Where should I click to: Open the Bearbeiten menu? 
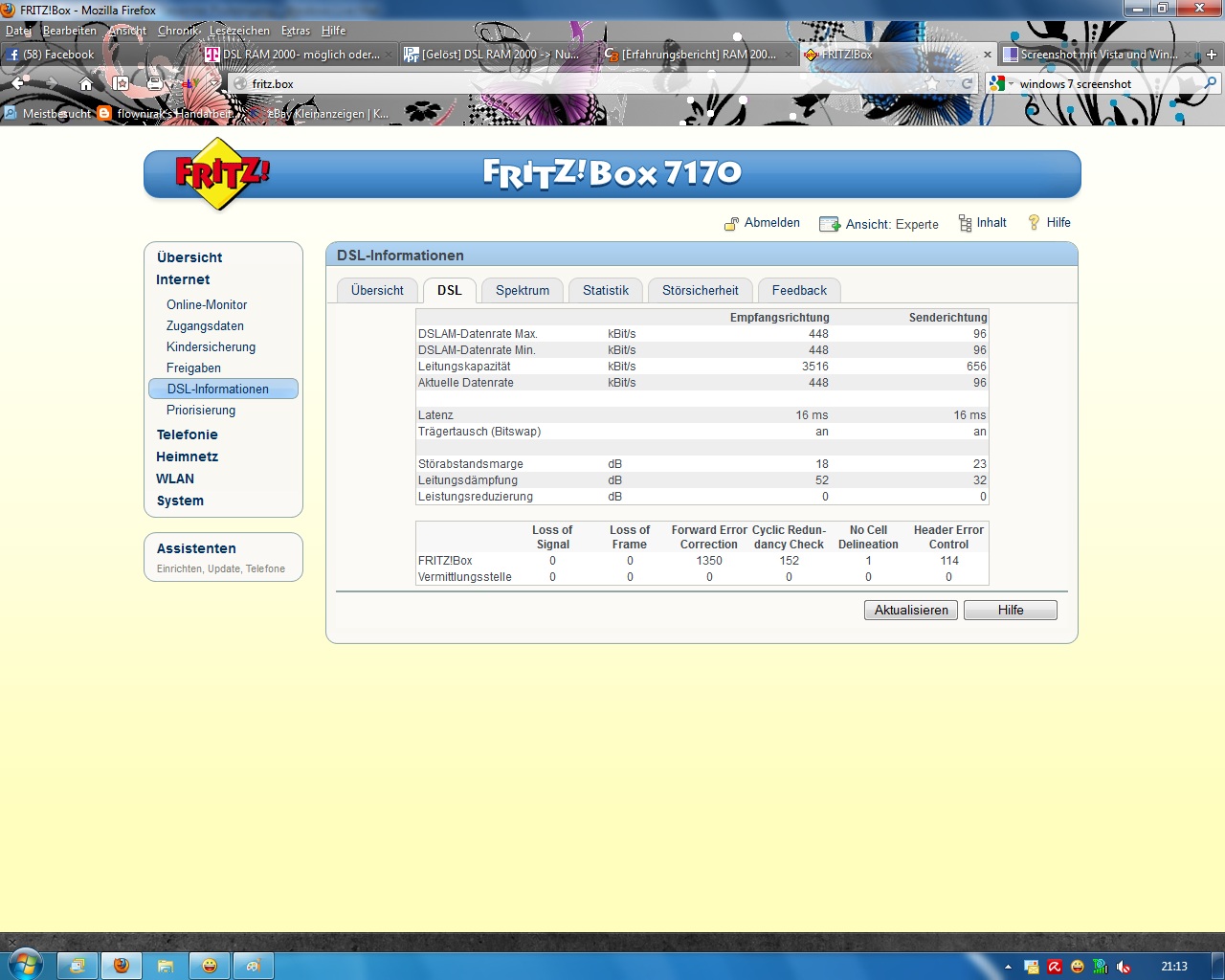click(69, 31)
